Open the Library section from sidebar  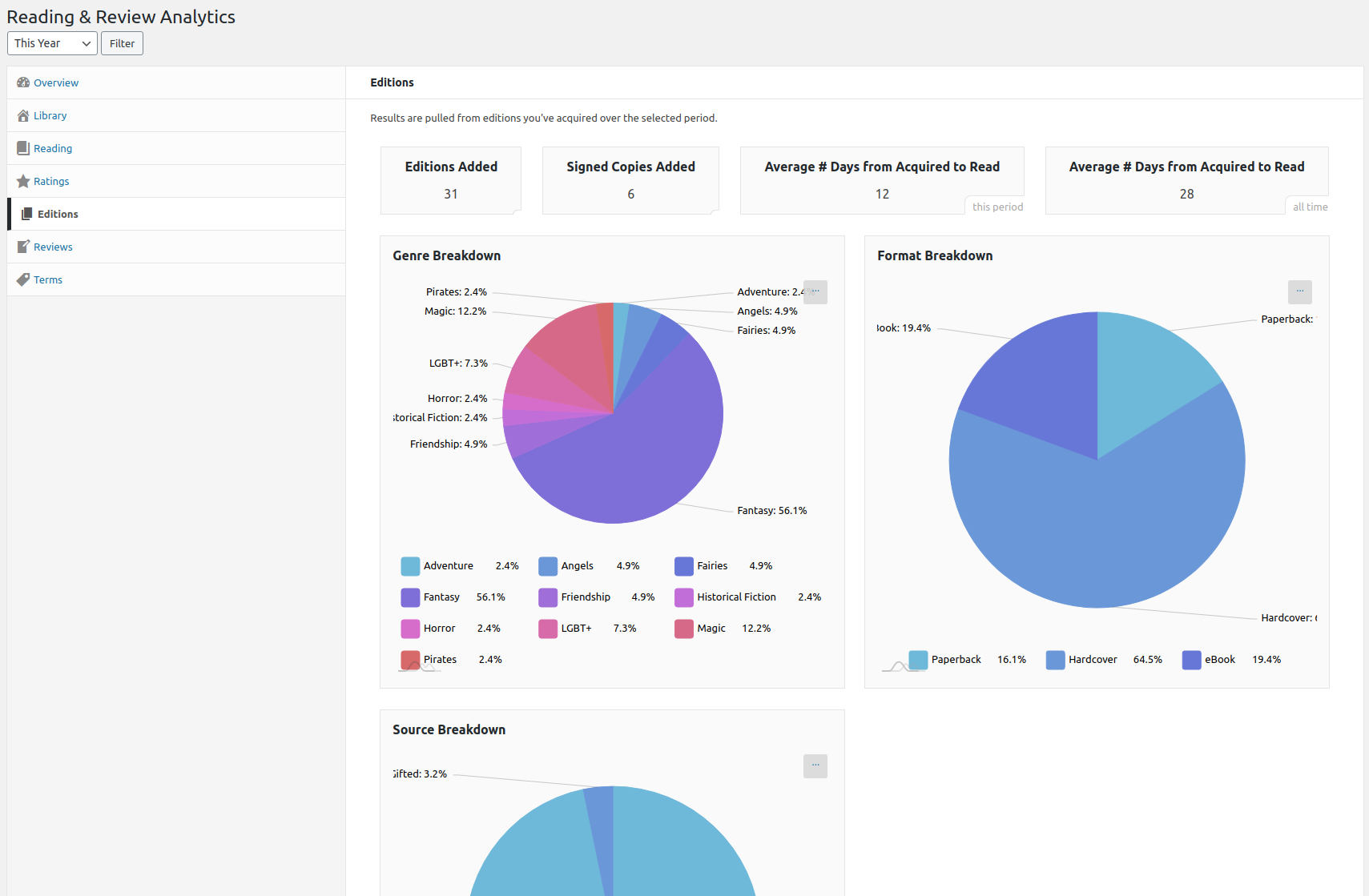(x=176, y=115)
